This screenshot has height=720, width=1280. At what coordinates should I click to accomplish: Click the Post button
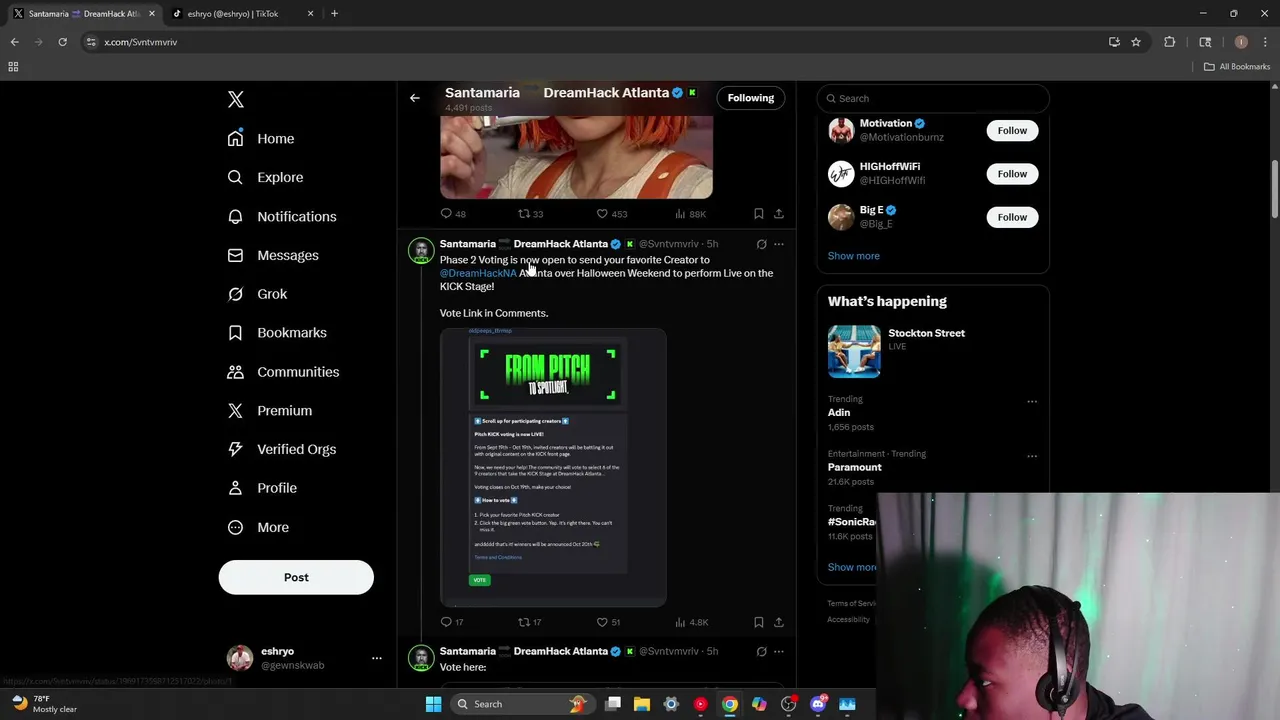coord(296,577)
